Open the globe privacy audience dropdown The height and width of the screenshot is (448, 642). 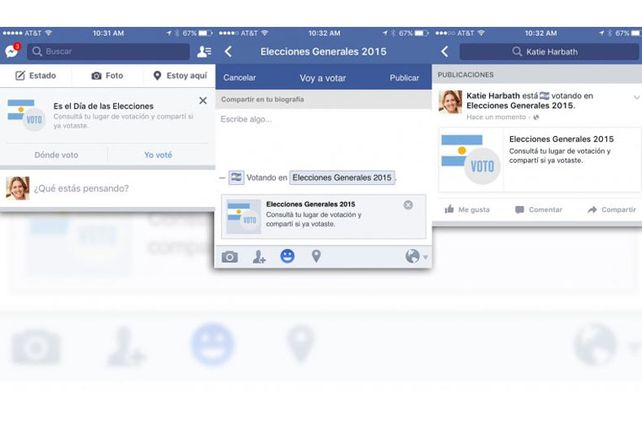tap(416, 256)
